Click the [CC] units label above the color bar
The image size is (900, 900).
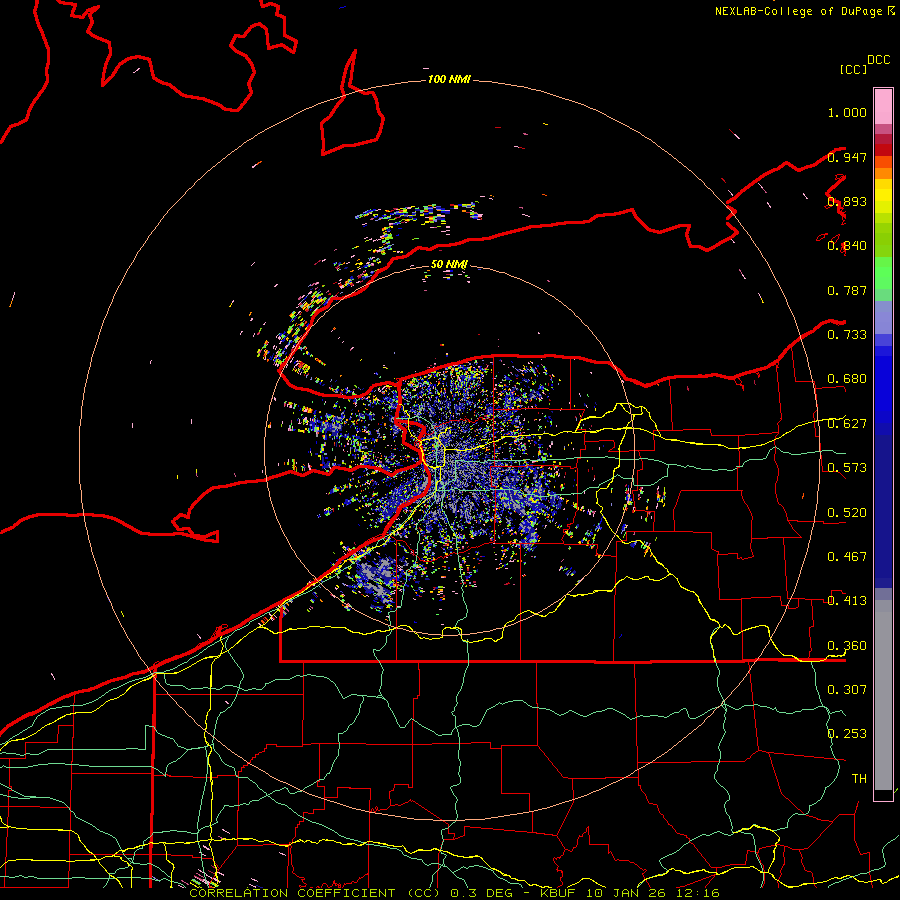click(x=853, y=69)
